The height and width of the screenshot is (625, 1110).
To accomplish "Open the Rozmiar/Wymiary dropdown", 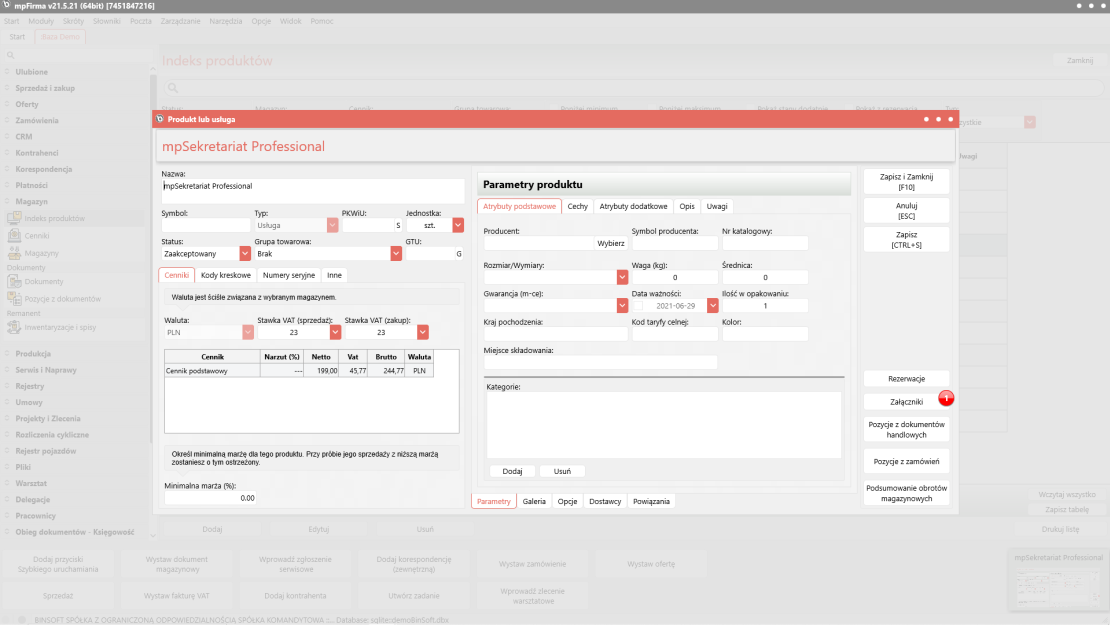I will click(x=622, y=277).
